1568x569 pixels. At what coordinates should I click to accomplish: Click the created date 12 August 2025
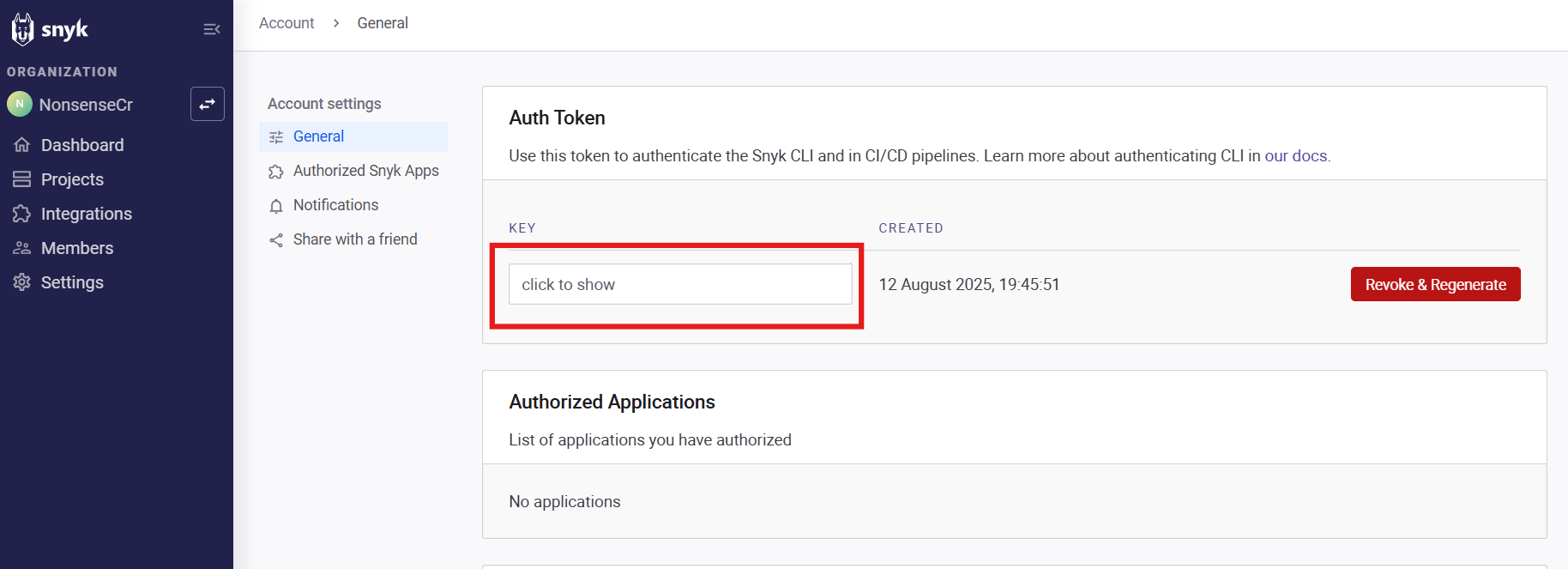[969, 284]
